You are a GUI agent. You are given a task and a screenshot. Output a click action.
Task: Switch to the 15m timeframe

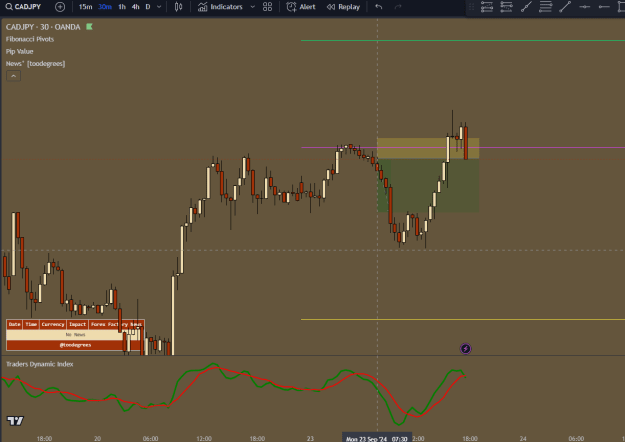tap(85, 7)
